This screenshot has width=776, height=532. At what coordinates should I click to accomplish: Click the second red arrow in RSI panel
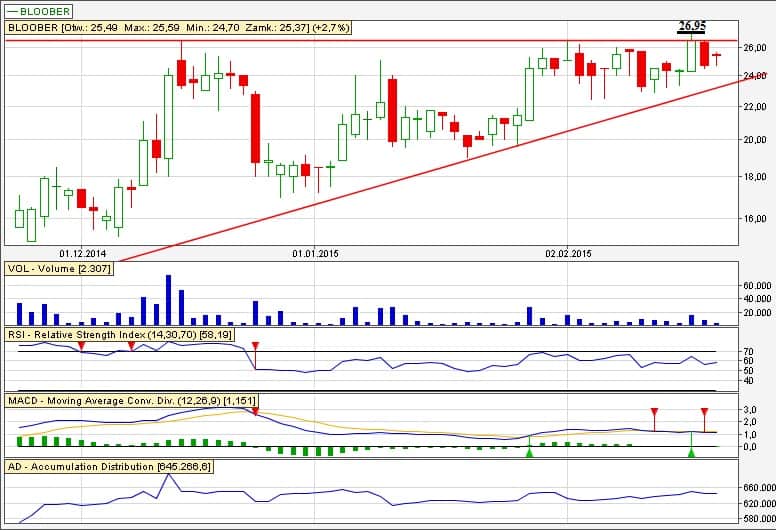coord(132,346)
